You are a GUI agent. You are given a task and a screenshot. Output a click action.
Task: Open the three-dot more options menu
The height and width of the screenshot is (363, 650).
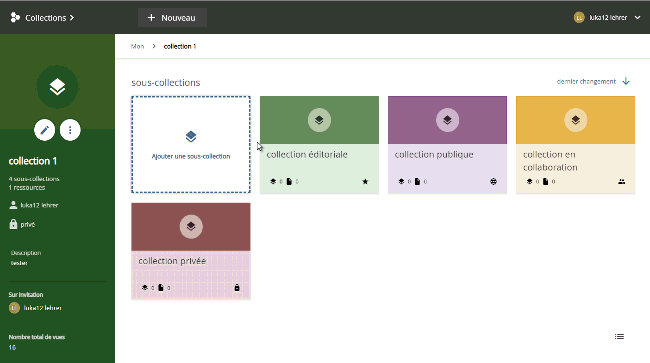click(x=70, y=130)
